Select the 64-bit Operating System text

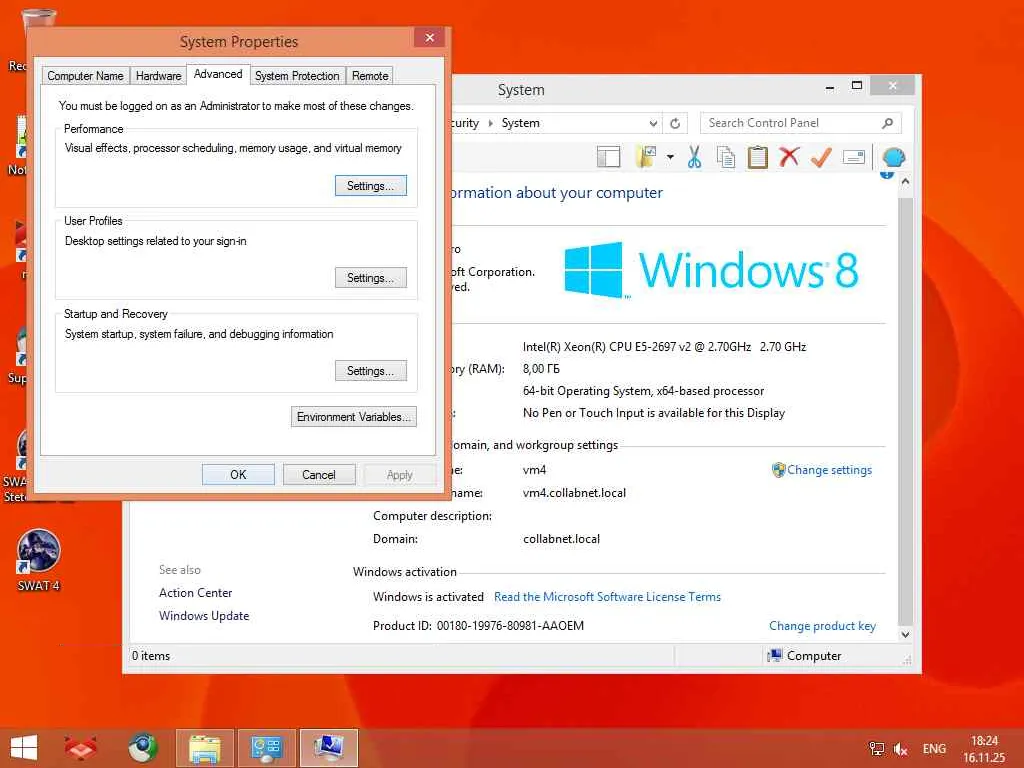(x=643, y=391)
